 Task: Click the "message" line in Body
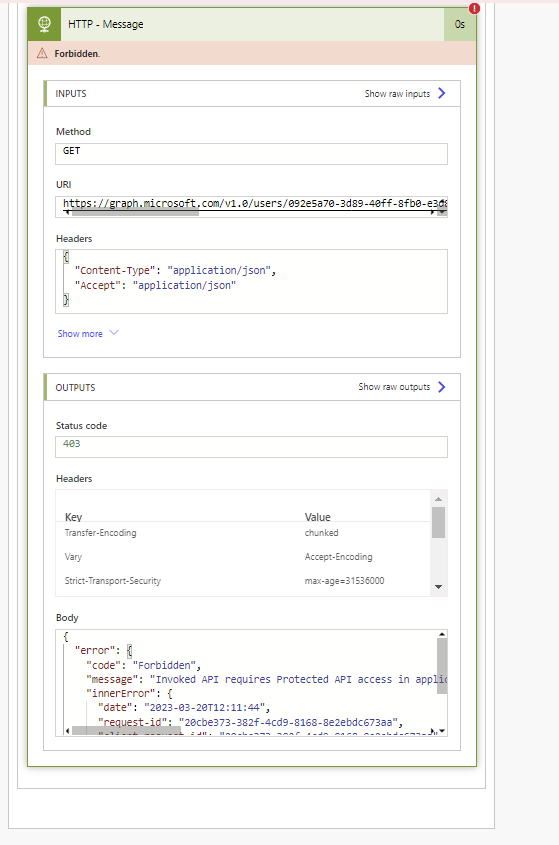coord(266,679)
